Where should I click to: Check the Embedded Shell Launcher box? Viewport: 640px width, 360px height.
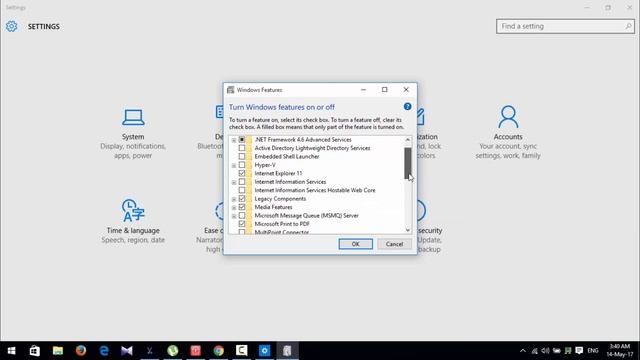(242, 156)
